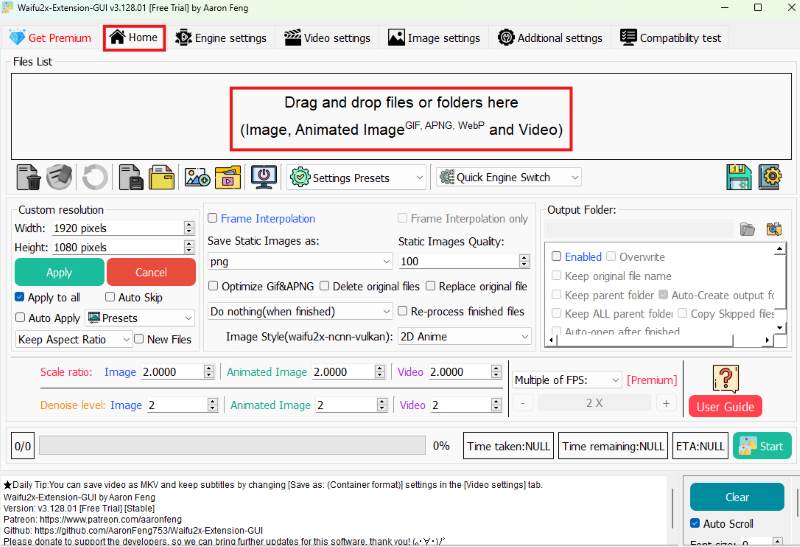800x547 pixels.
Task: Click the video folder browse icon
Action: coord(229,178)
